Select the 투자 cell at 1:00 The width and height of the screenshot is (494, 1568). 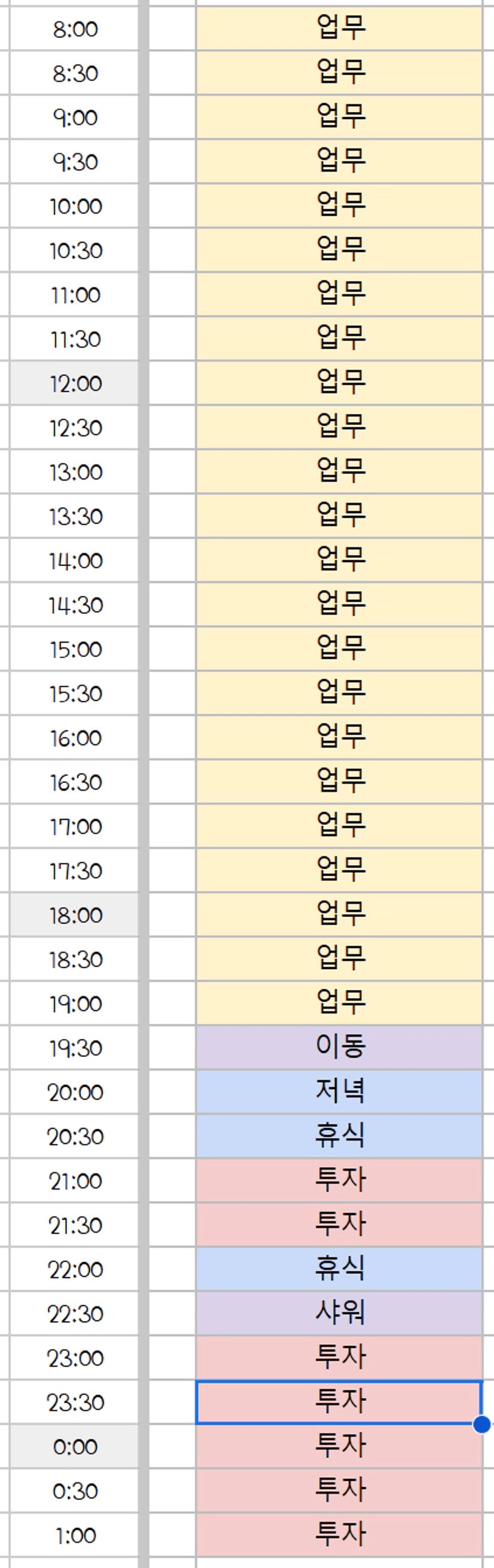pos(339,1535)
